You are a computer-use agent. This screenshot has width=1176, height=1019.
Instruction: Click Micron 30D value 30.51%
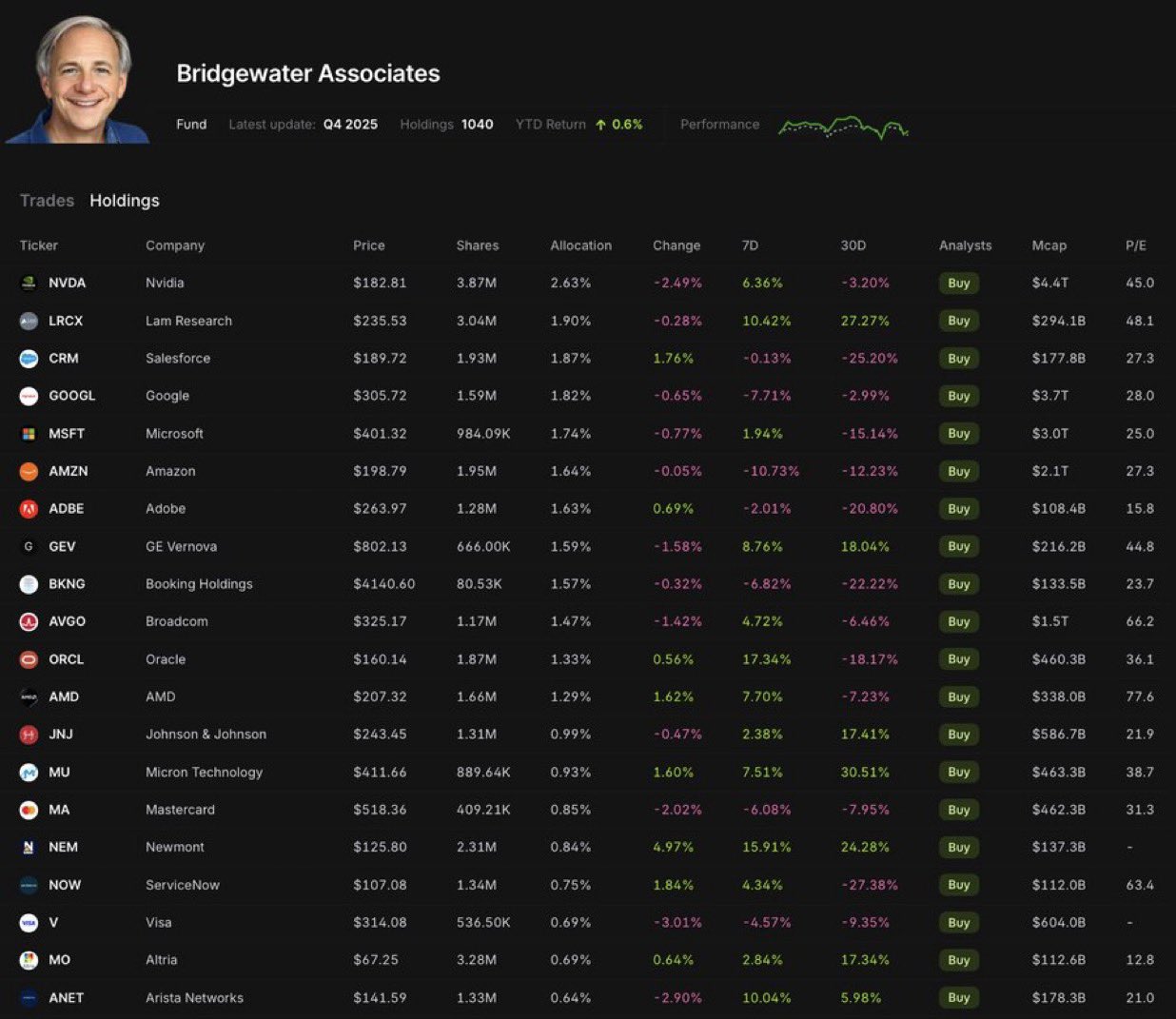(865, 773)
